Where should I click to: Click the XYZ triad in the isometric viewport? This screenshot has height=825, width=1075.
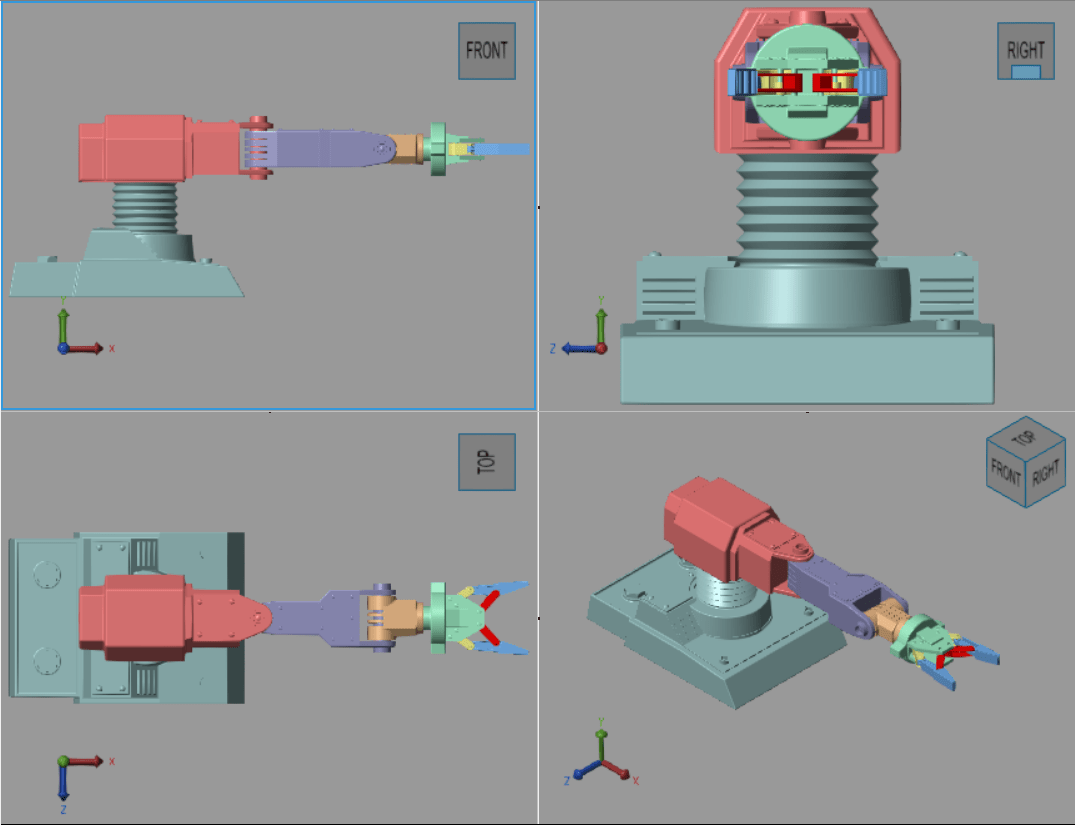(x=600, y=762)
